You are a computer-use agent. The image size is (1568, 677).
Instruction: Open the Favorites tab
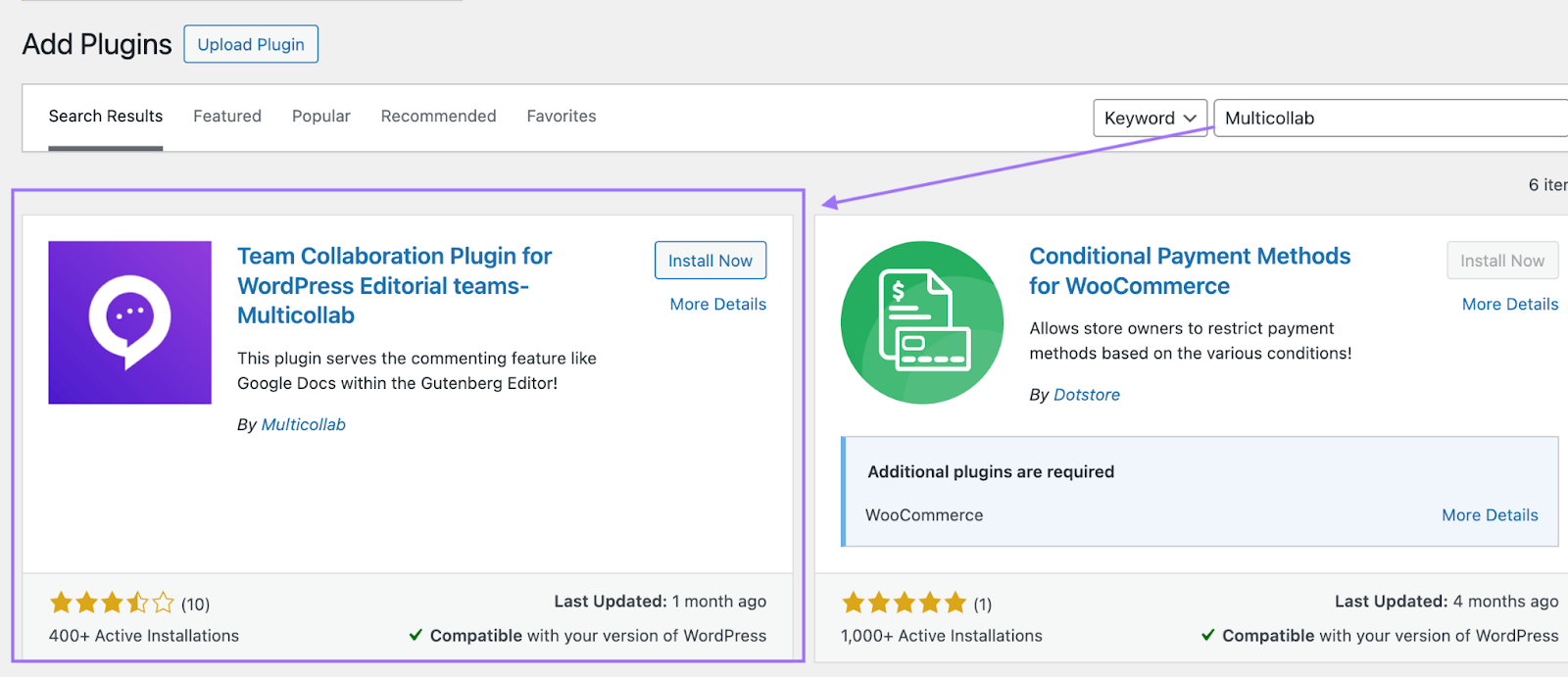tap(562, 116)
